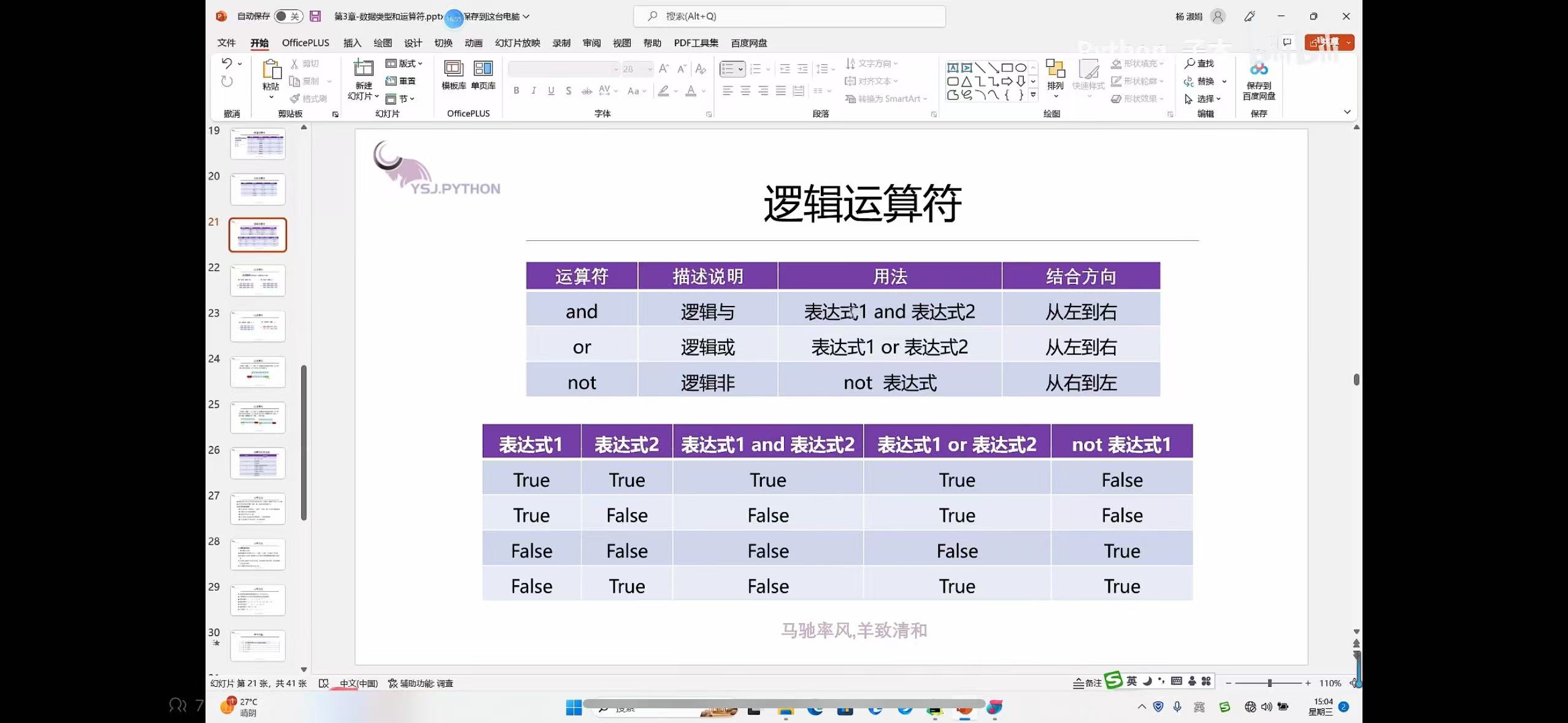
Task: Toggle Italic formatting button
Action: 534,91
